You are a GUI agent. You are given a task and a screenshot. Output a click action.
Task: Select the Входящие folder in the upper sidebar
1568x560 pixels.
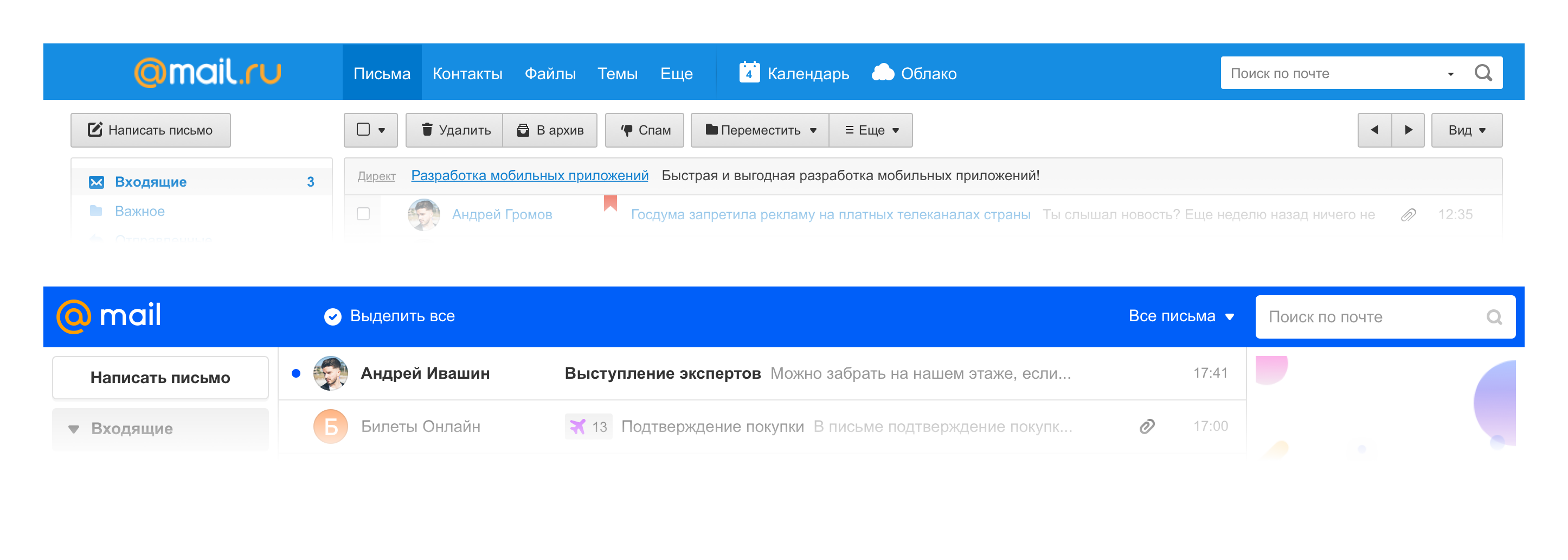[x=202, y=182]
